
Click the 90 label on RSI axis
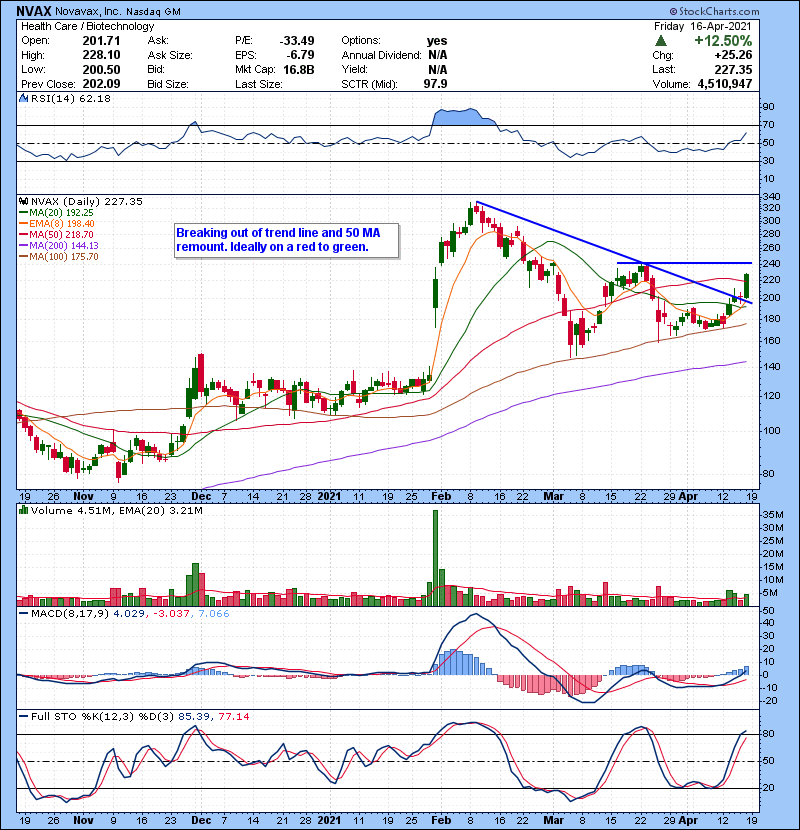point(768,107)
